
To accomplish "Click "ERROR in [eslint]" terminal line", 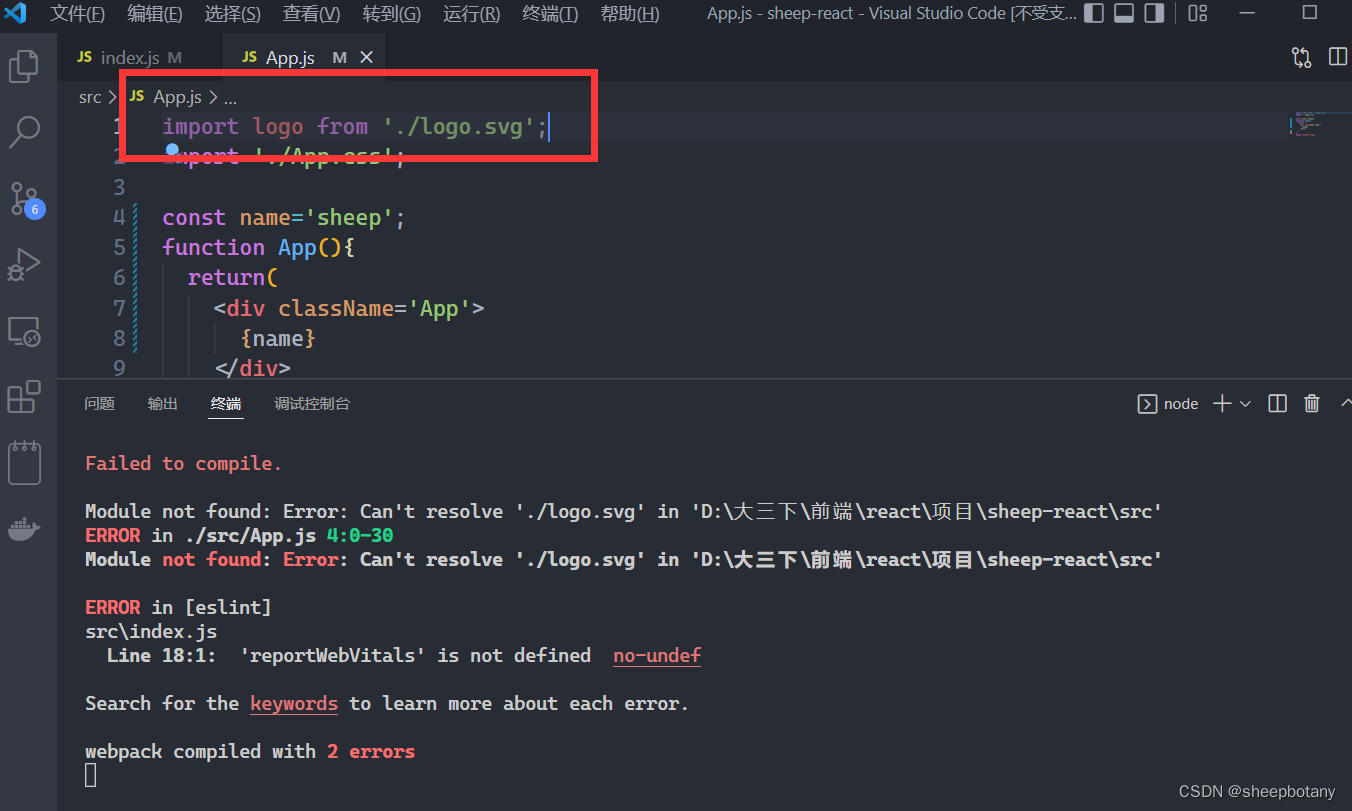I will (x=178, y=607).
